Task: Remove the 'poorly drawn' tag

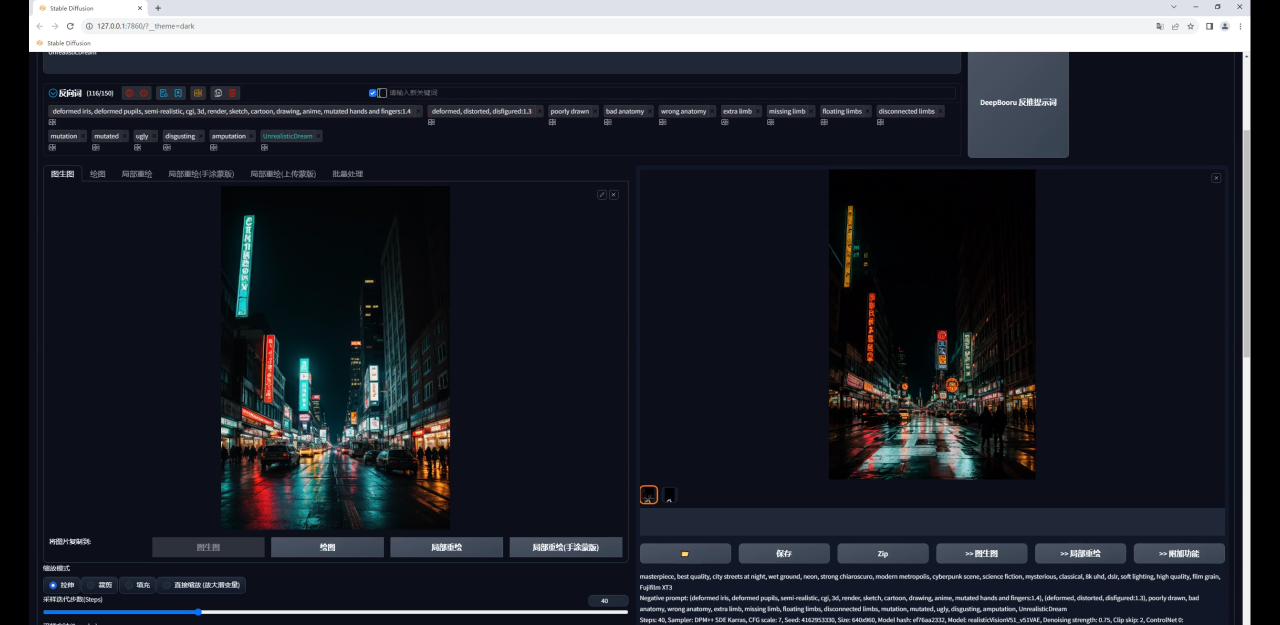Action: [x=595, y=111]
